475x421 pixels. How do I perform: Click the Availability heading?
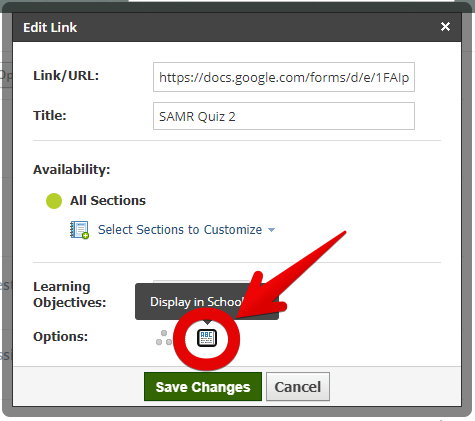pyautogui.click(x=72, y=169)
